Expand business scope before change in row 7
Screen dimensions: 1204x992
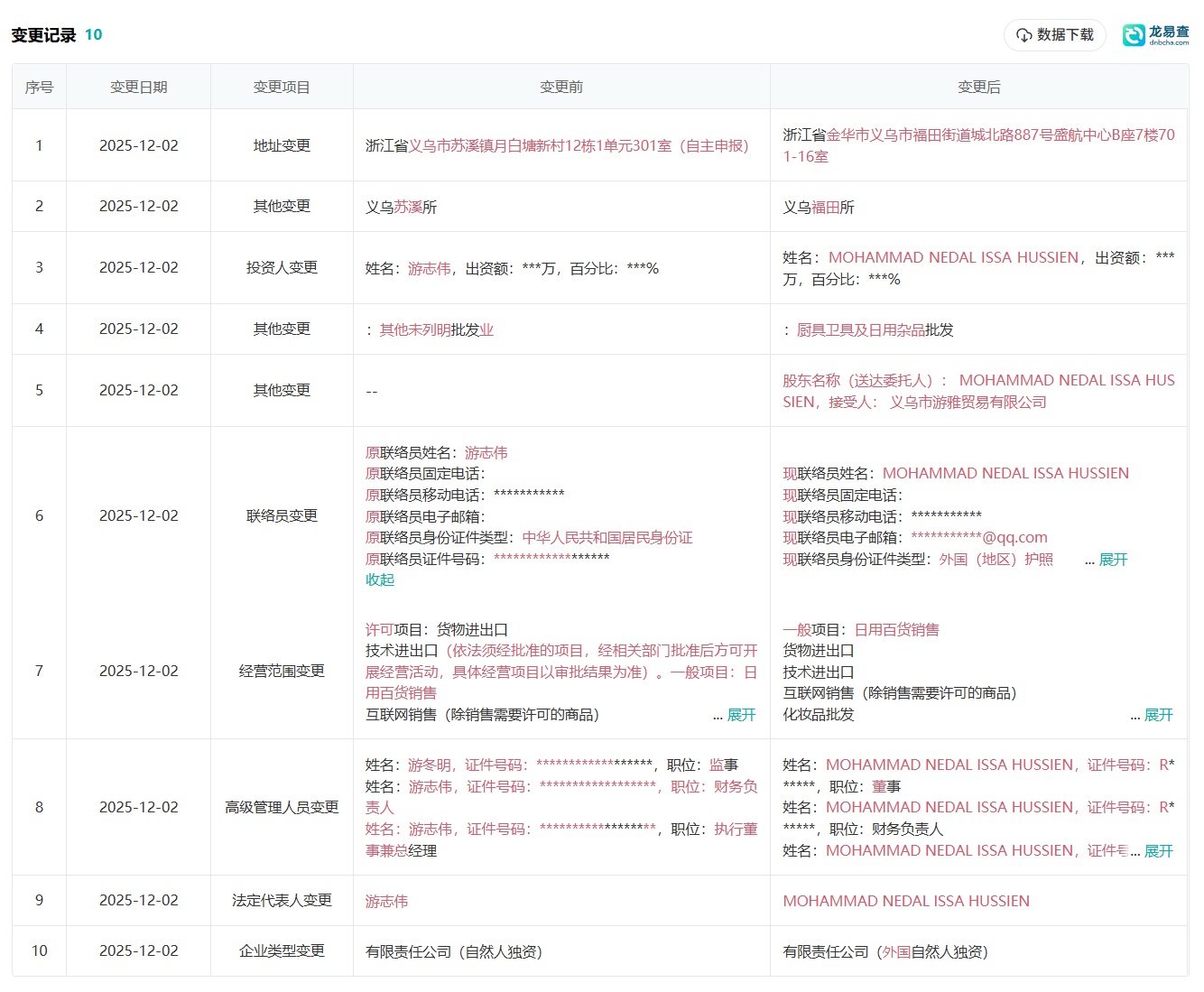coord(741,715)
